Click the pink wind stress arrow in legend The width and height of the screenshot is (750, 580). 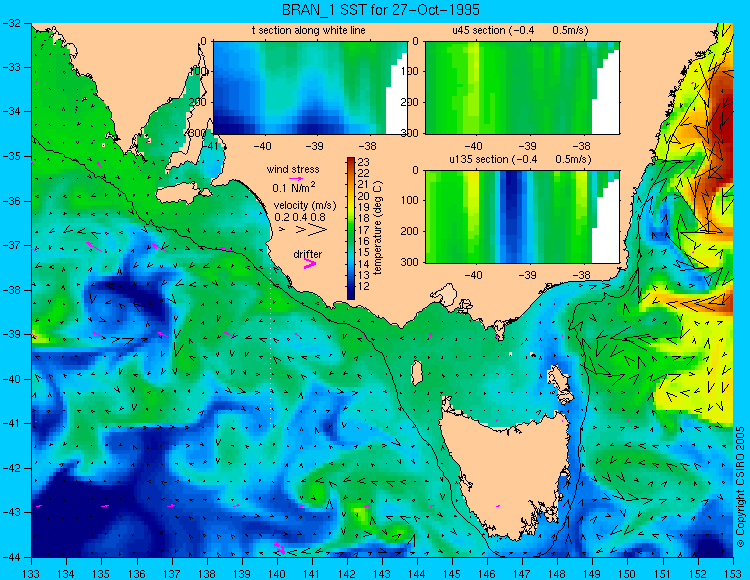point(296,178)
